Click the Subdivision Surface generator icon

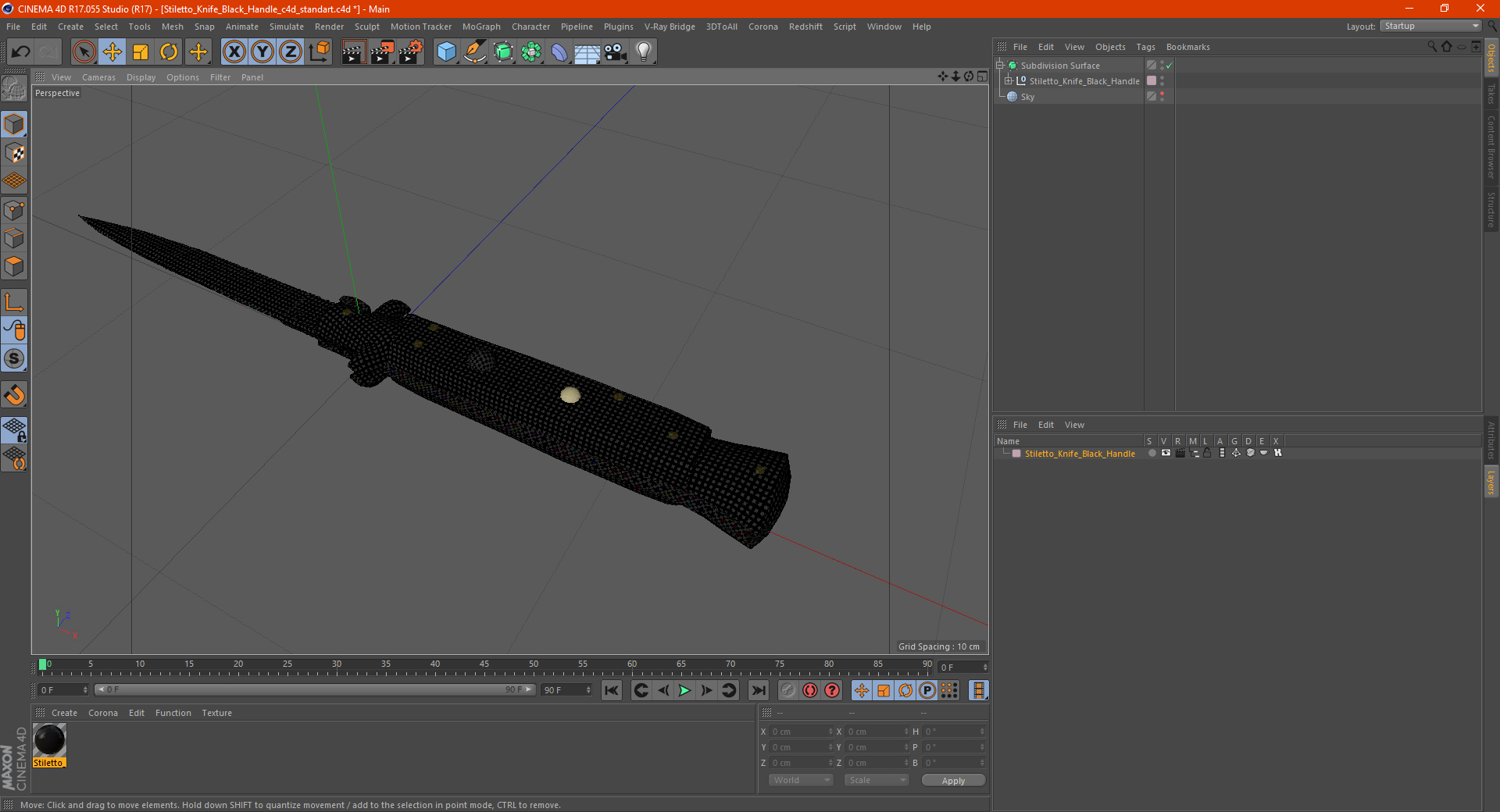[x=503, y=52]
